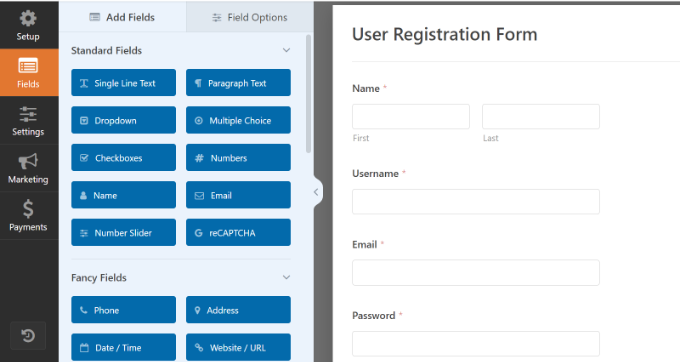This screenshot has height=362, width=680.
Task: Open the Setup section in the sidebar
Action: tap(29, 25)
